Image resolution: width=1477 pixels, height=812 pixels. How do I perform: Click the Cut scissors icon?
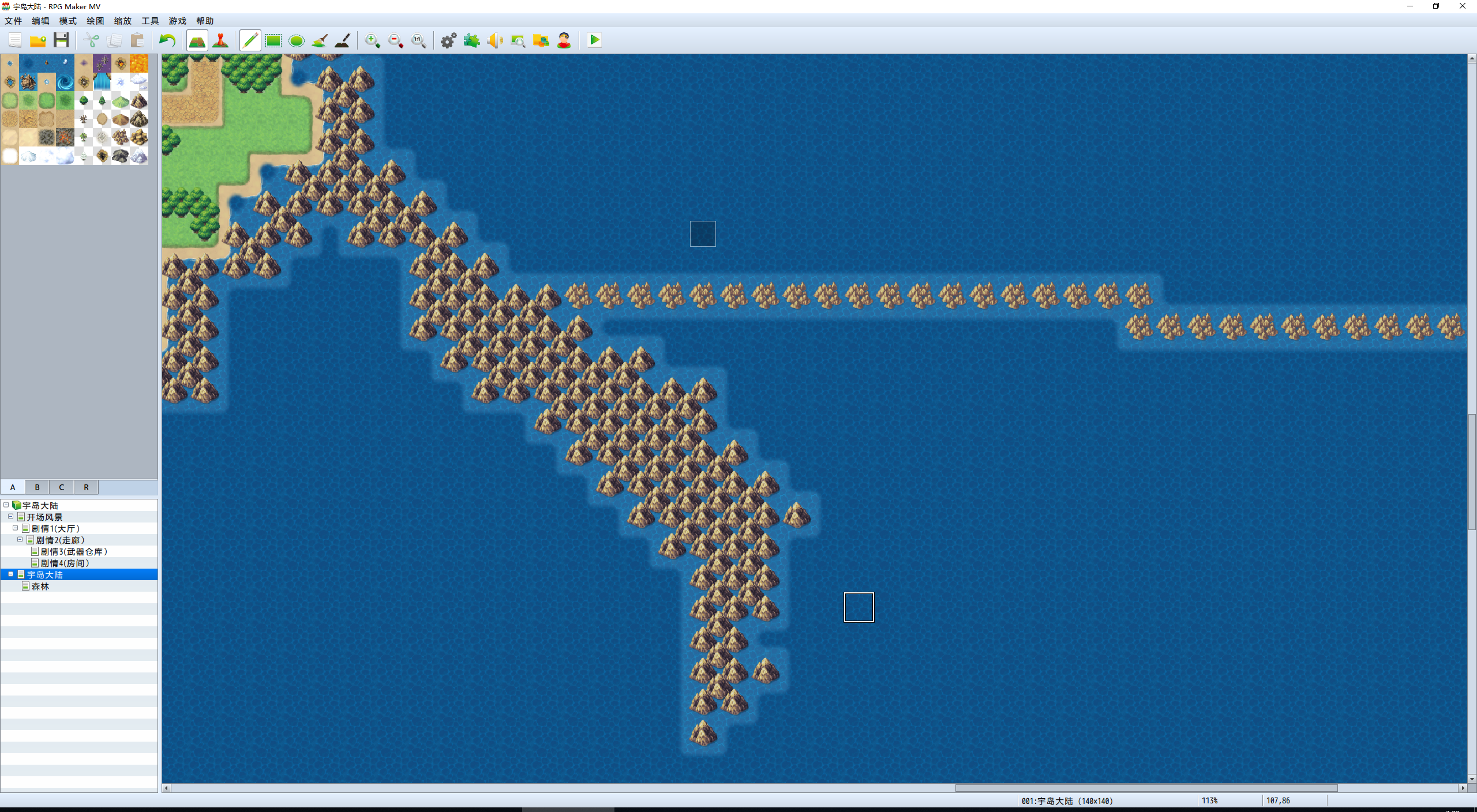click(x=91, y=40)
